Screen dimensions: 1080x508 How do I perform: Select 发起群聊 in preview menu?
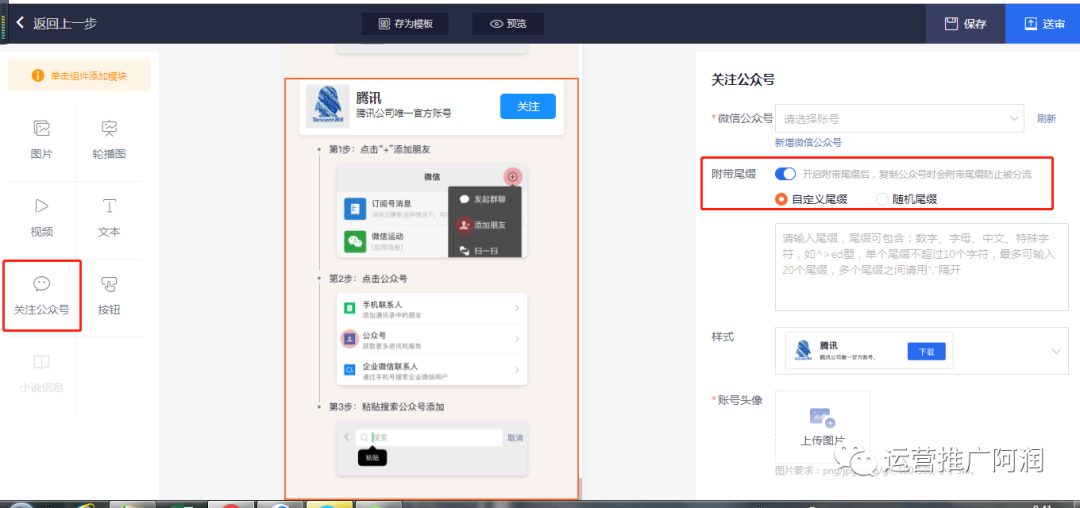click(x=484, y=199)
